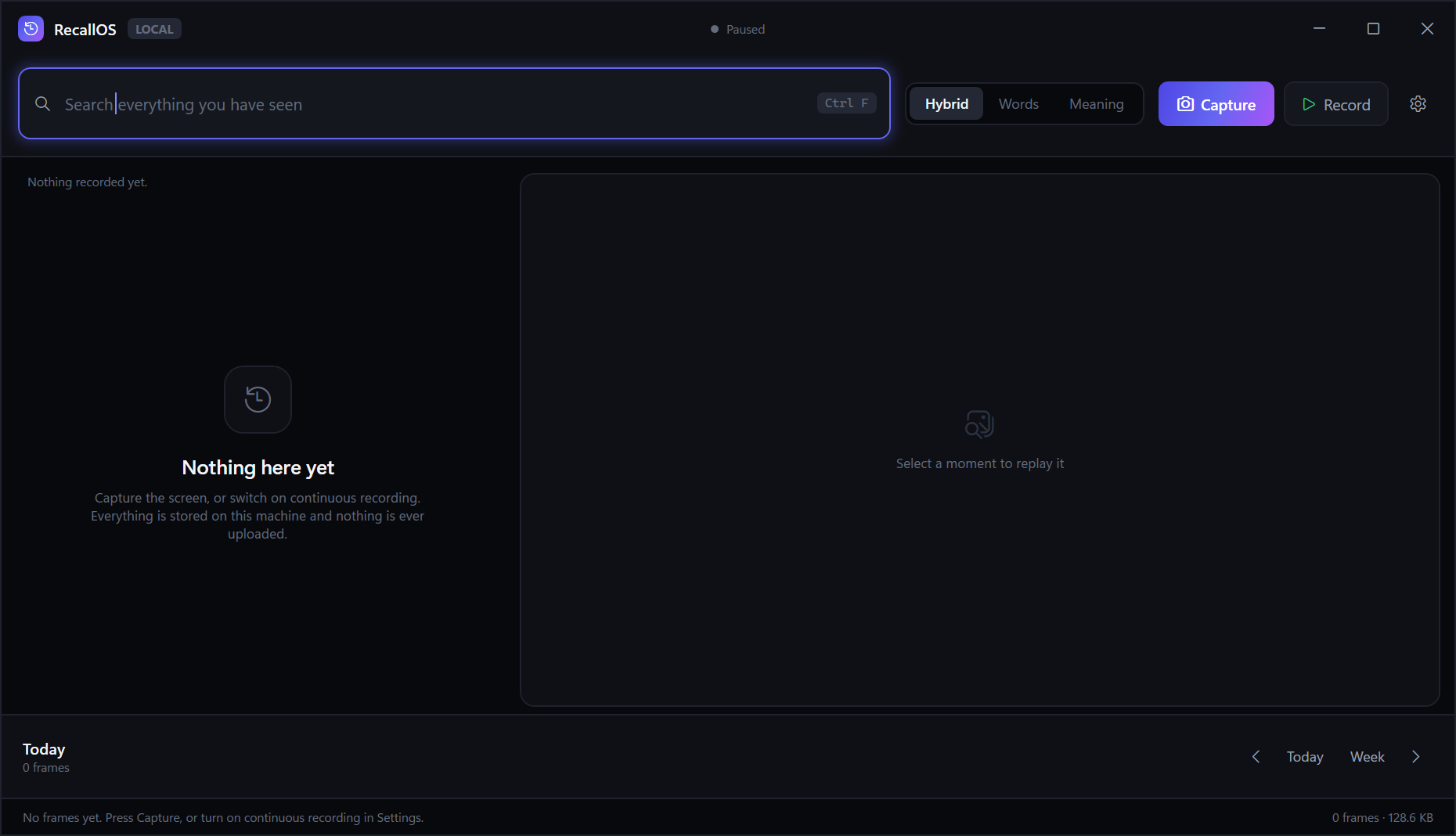Screen dimensions: 1456x836
Task: Click 'Select a moment to replay it' text
Action: [979, 463]
